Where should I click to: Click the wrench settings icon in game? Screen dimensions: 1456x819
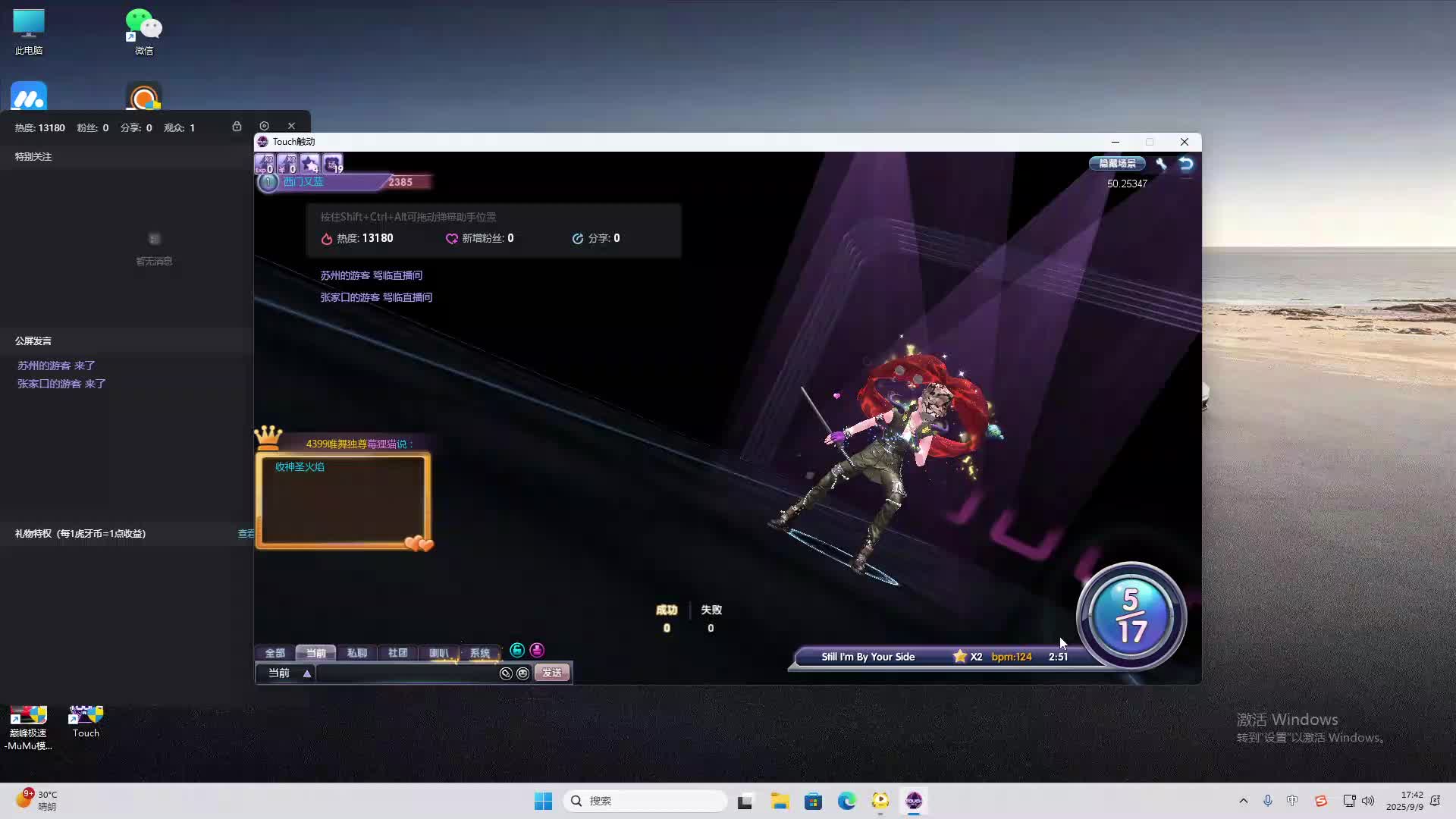coord(1161,164)
